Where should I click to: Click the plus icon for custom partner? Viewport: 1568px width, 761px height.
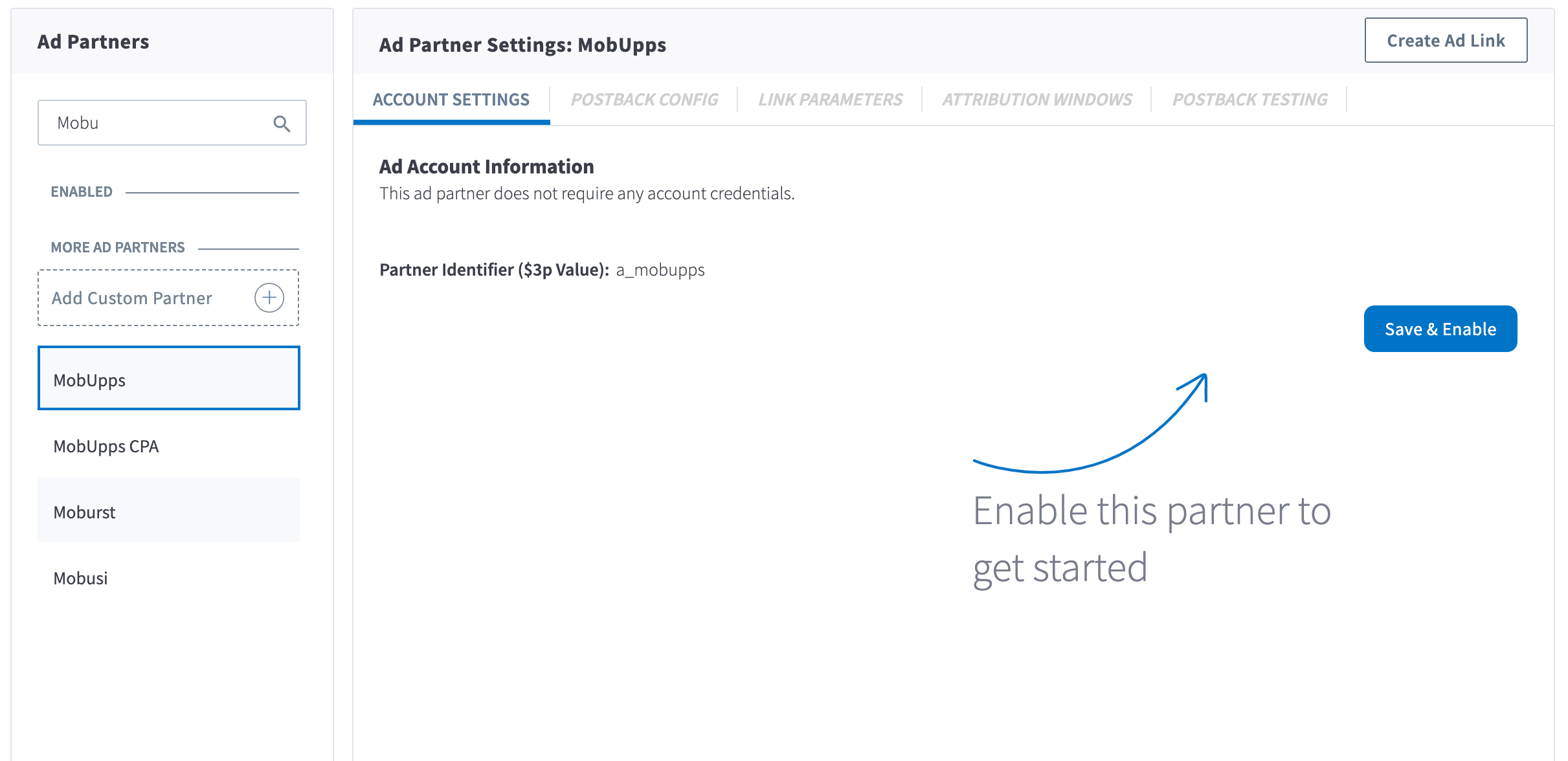coord(269,298)
